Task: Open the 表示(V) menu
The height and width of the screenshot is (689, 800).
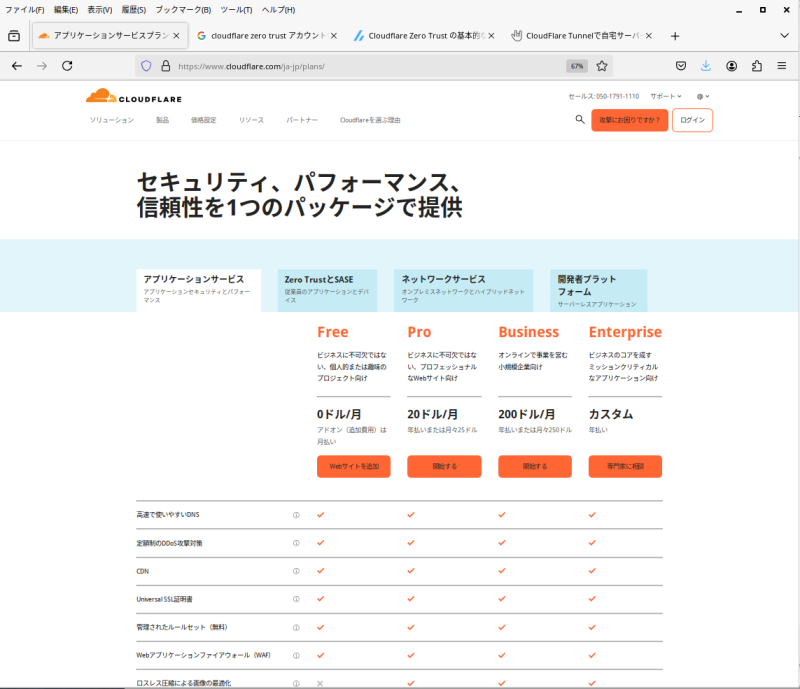Action: [x=99, y=10]
